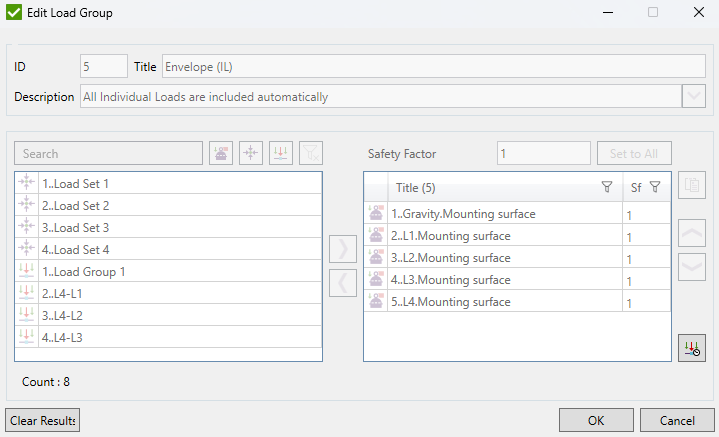Open the Sf column filter funnel
The height and width of the screenshot is (437, 719).
655,187
